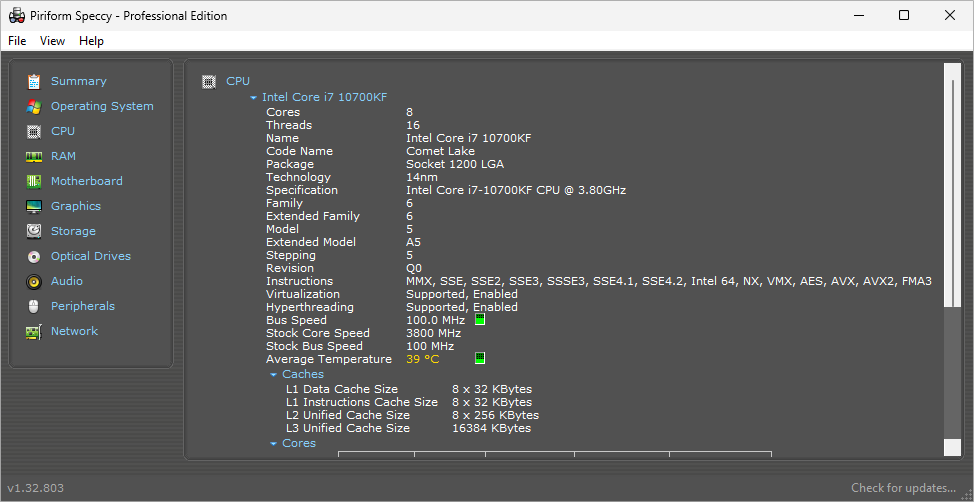Click the Check for updates link
Viewport: 974px width, 502px height.
(x=903, y=488)
